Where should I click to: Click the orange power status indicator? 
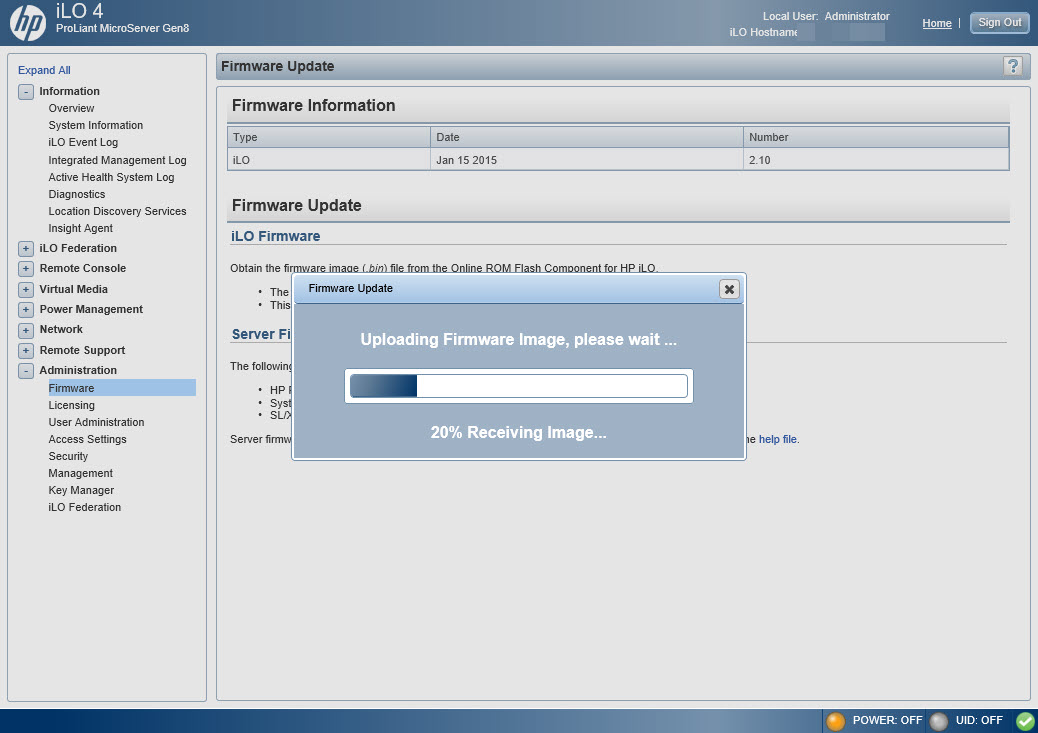836,720
